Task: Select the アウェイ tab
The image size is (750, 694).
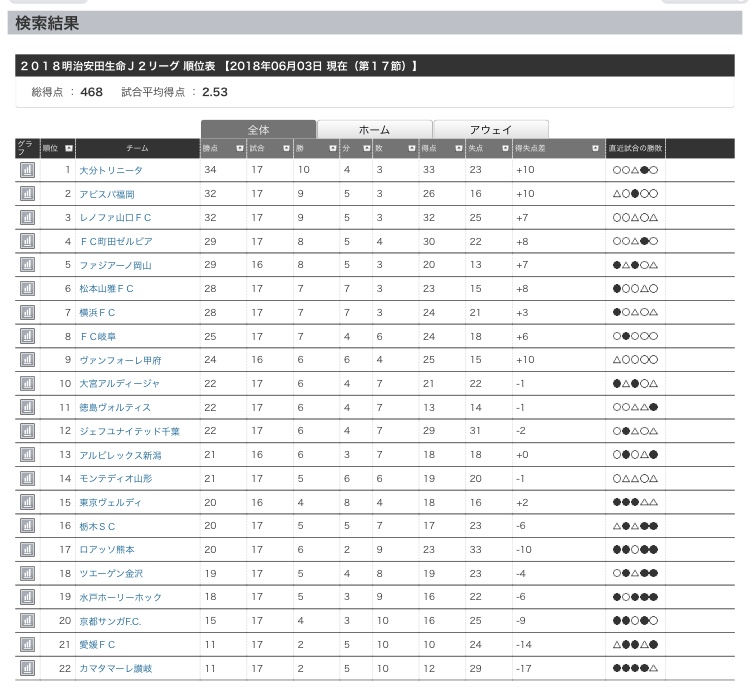Action: click(490, 130)
